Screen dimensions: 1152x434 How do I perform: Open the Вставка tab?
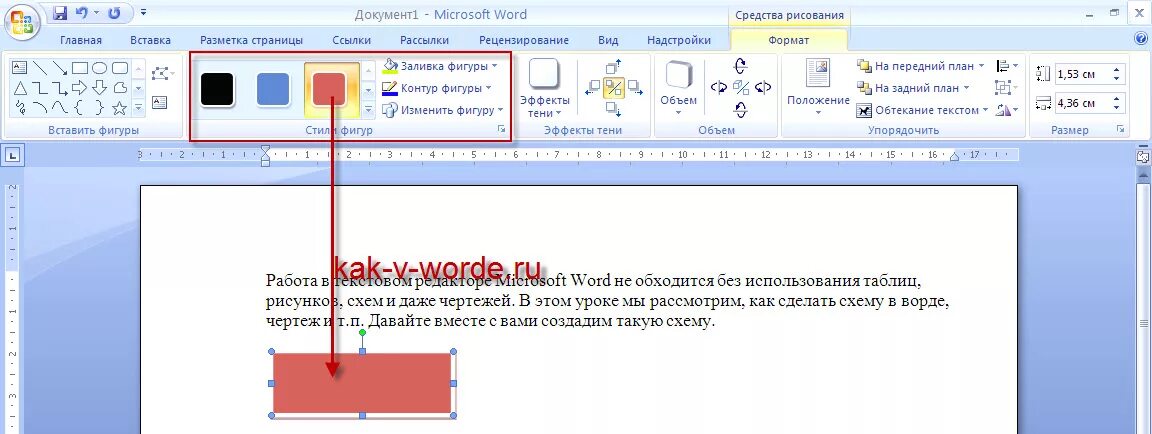(151, 40)
